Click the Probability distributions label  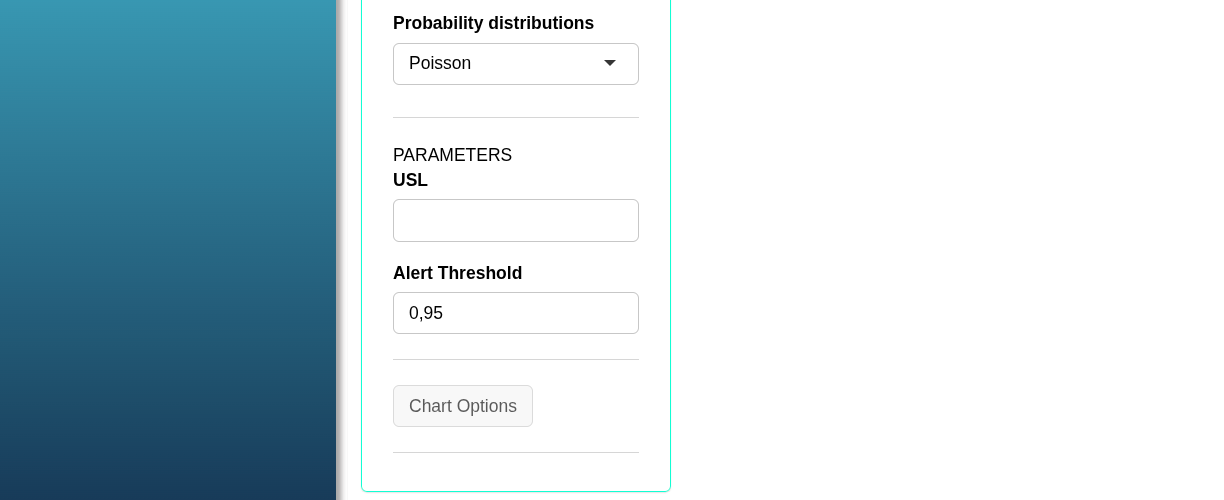pos(493,23)
